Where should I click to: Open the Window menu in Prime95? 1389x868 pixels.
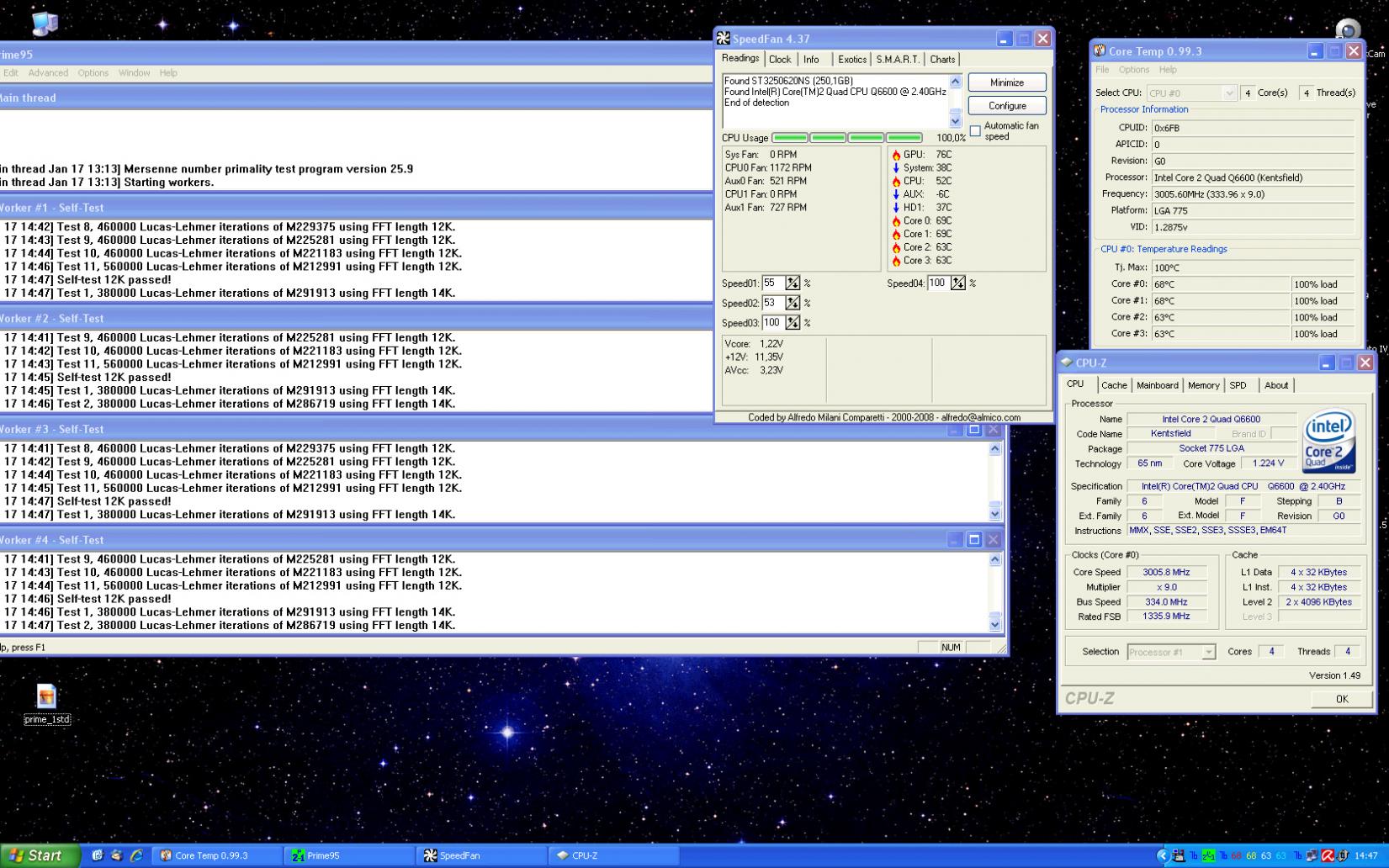[x=134, y=73]
